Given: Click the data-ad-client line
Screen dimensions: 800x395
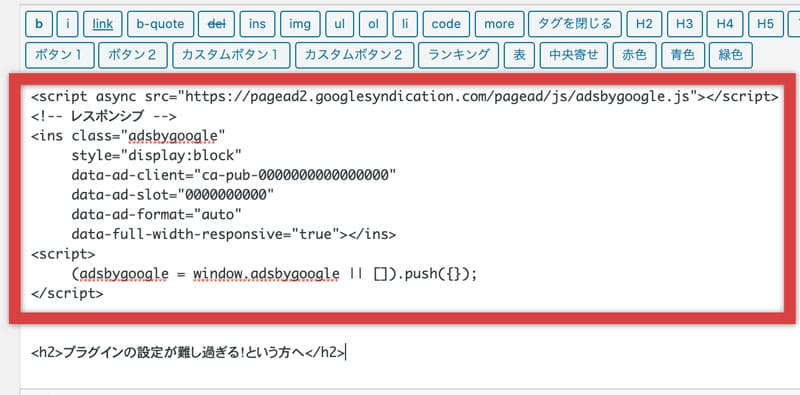Looking at the screenshot, I should point(234,175).
